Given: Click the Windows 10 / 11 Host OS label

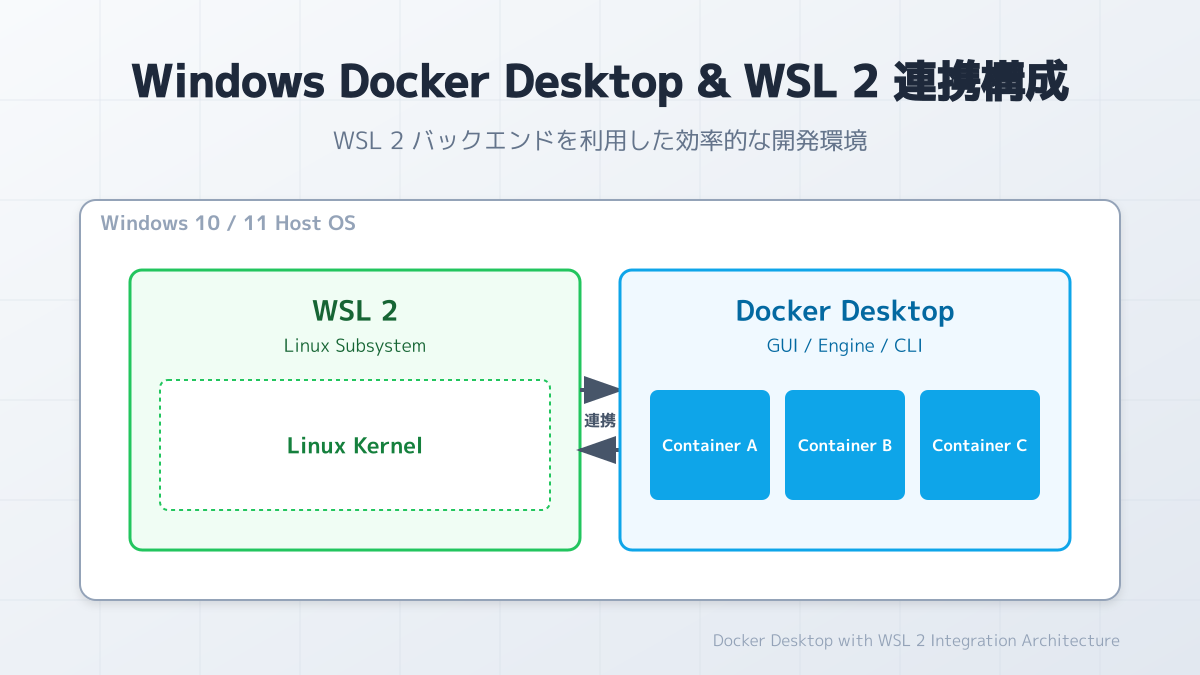Looking at the screenshot, I should click(x=228, y=223).
